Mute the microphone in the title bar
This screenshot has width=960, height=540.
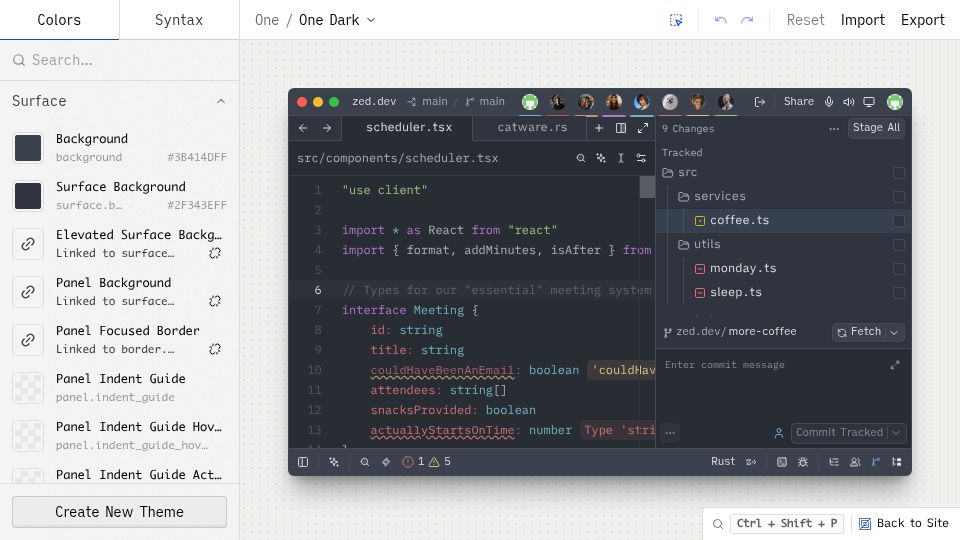tap(829, 102)
